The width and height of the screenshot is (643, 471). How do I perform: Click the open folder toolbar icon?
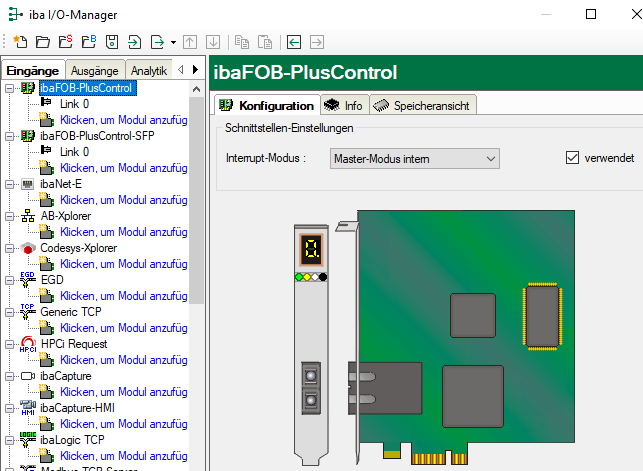42,42
